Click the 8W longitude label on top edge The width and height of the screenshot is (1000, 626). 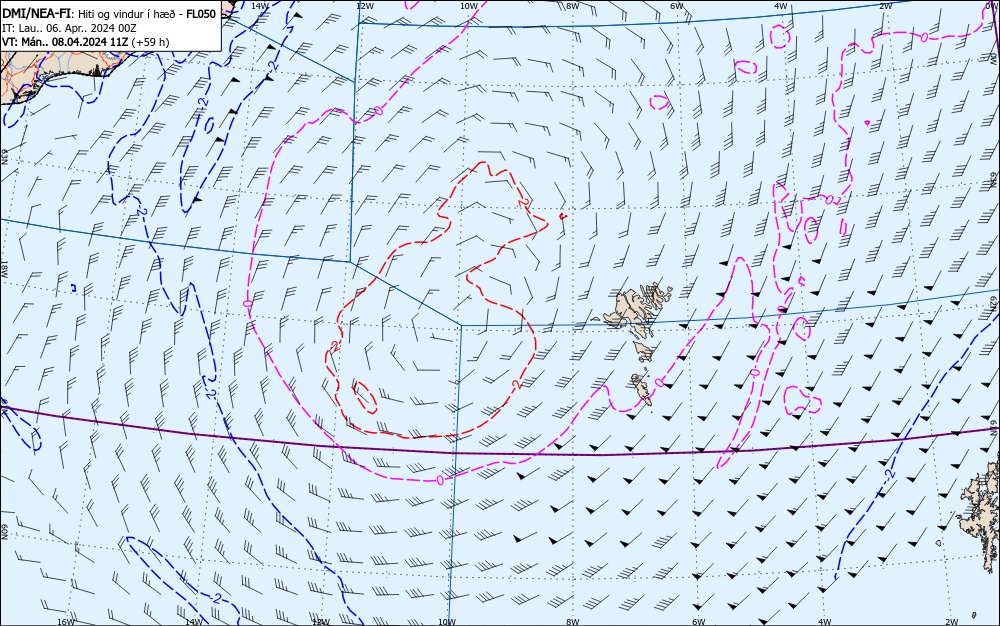point(573,6)
